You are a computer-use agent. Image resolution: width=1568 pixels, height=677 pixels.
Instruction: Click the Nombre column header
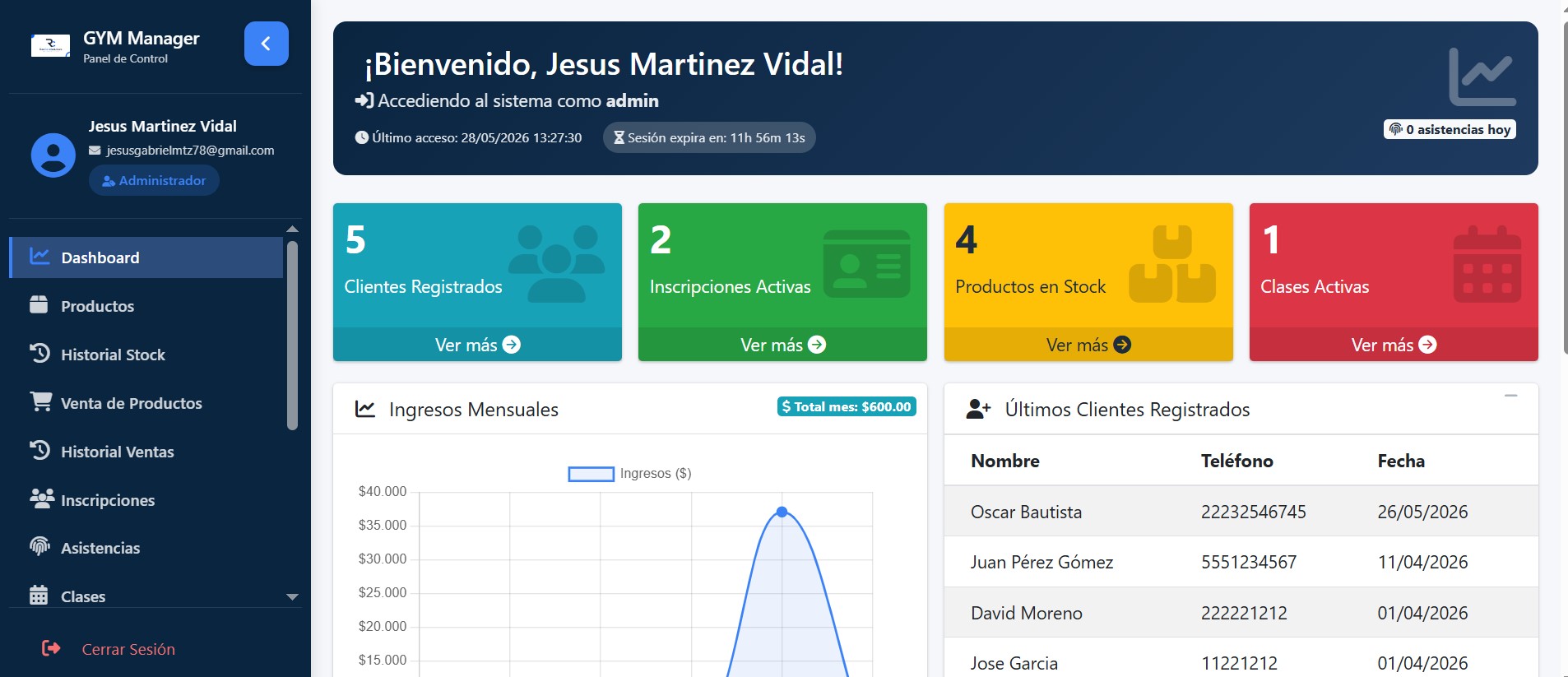(1005, 461)
